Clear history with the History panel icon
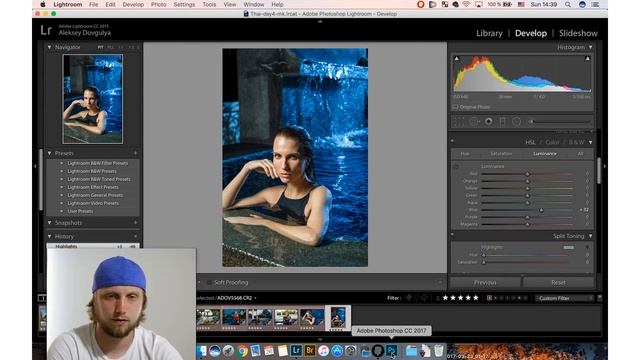The image size is (640, 360). coord(136,236)
